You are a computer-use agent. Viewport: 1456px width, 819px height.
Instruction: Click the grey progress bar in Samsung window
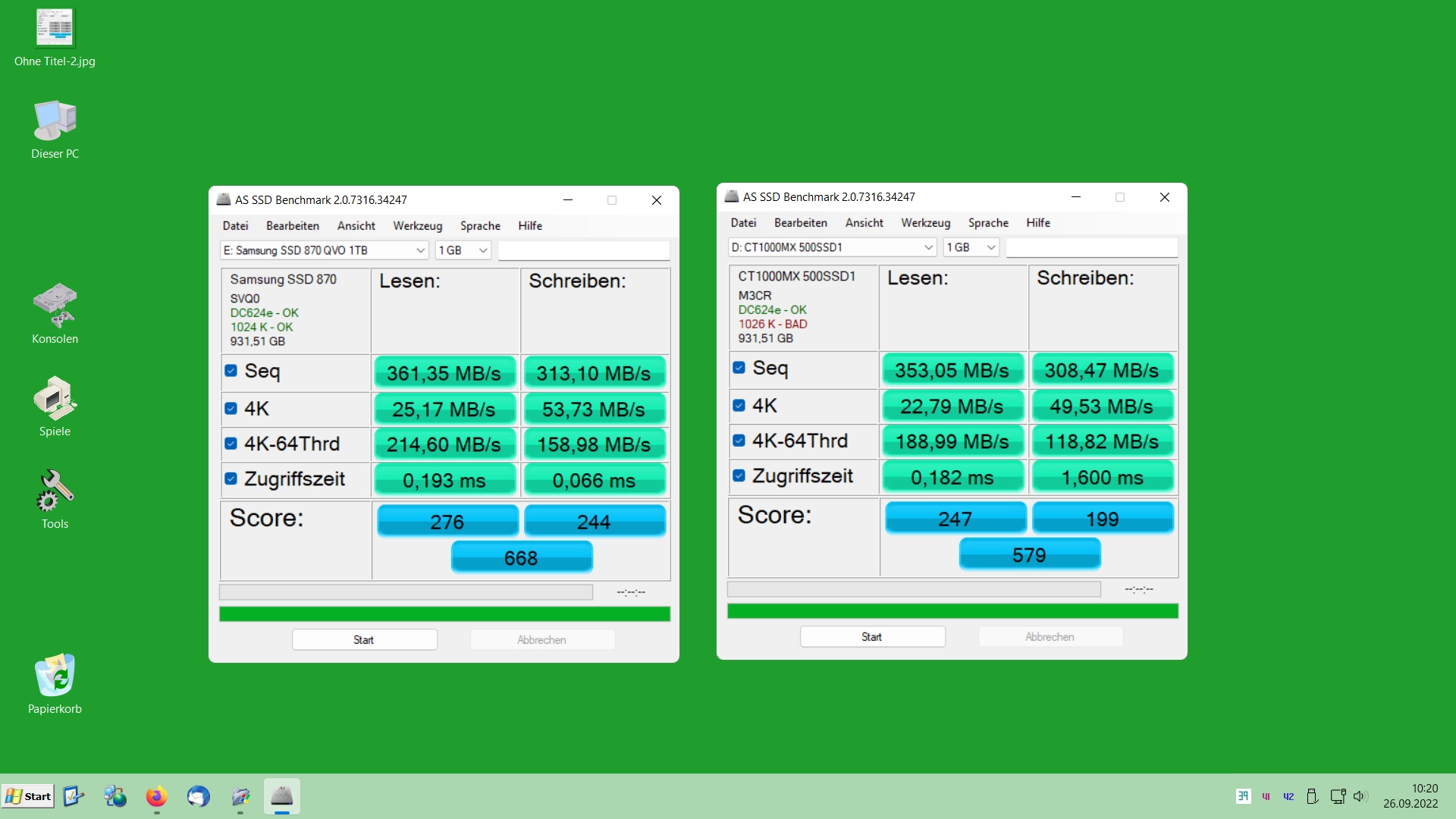[x=406, y=592]
